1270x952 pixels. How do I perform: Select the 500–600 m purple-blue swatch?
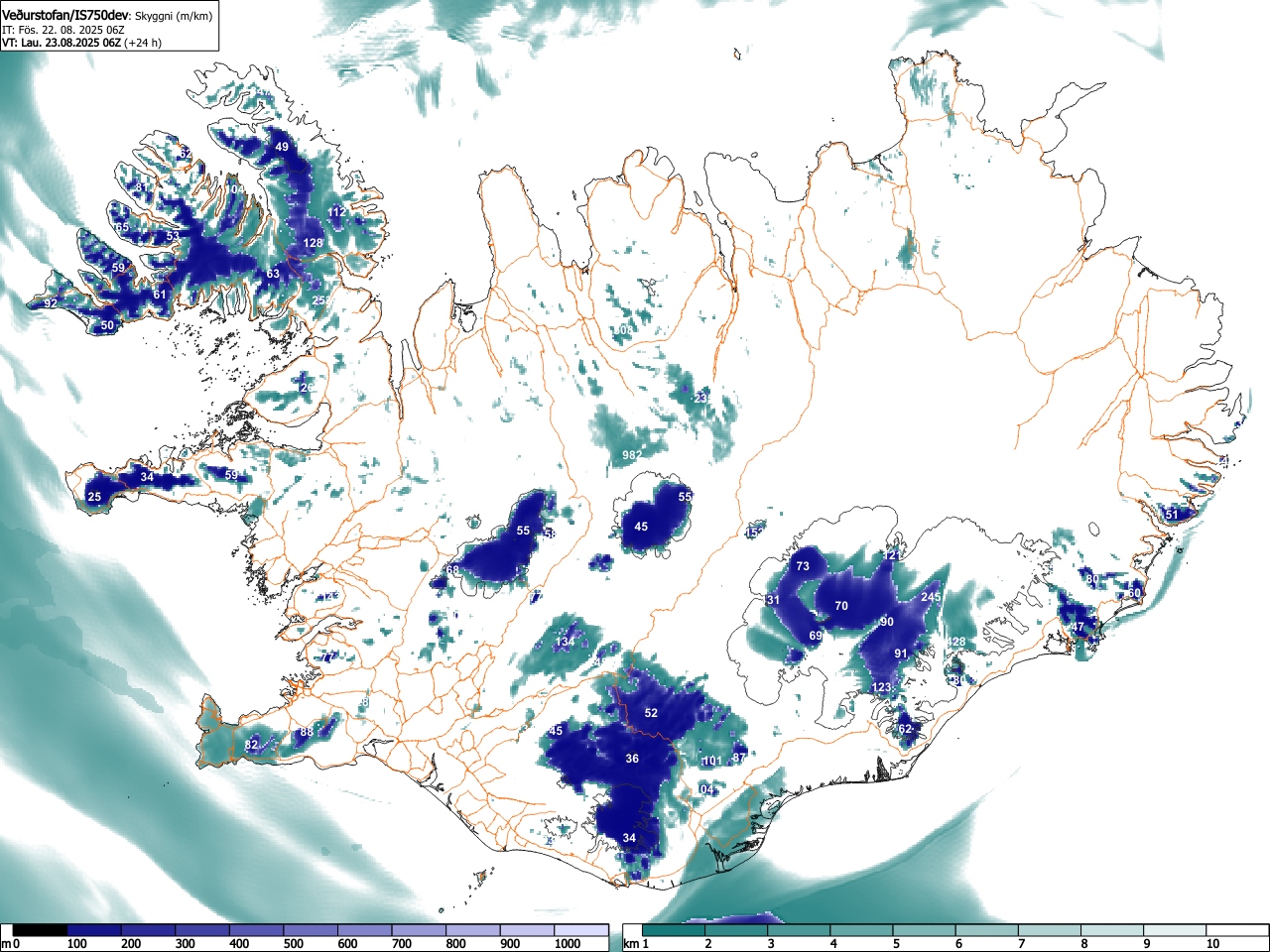point(311,930)
